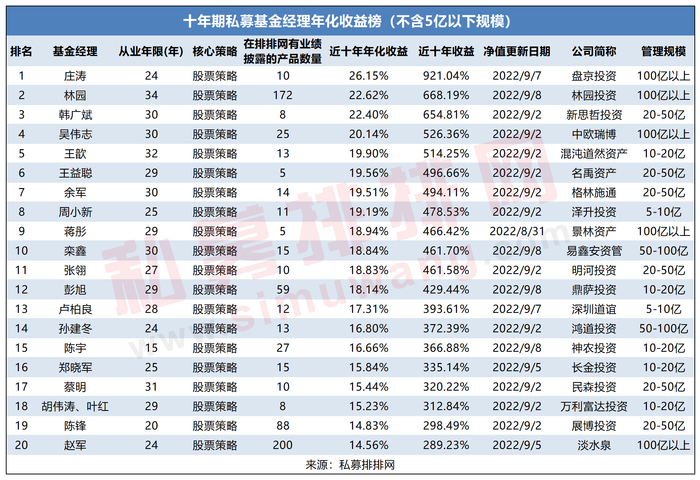The height and width of the screenshot is (480, 700).
Task: Select the cell 胡伟涛、叶红
Action: point(75,406)
